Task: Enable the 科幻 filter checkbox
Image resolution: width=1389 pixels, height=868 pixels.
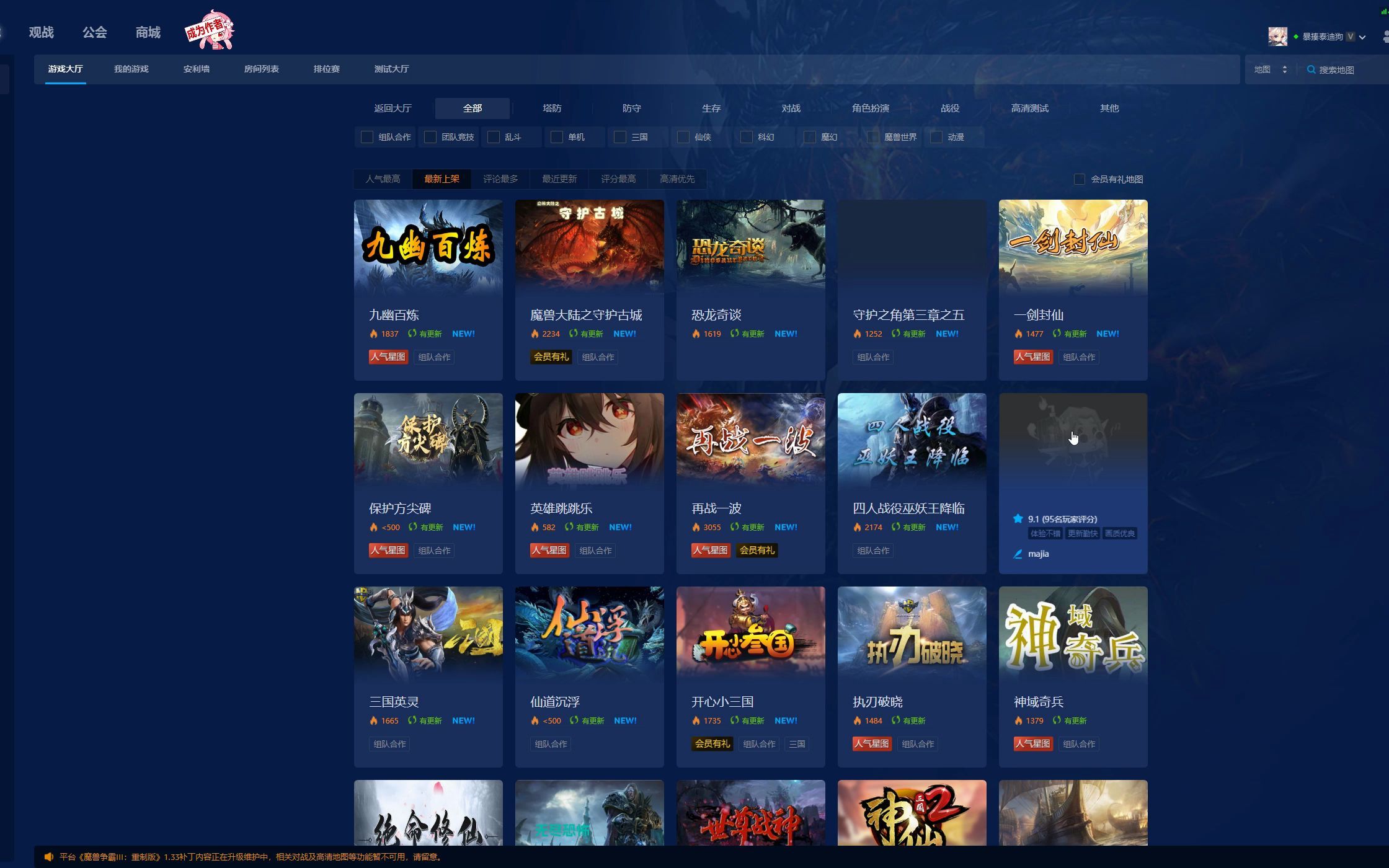Action: coord(747,137)
